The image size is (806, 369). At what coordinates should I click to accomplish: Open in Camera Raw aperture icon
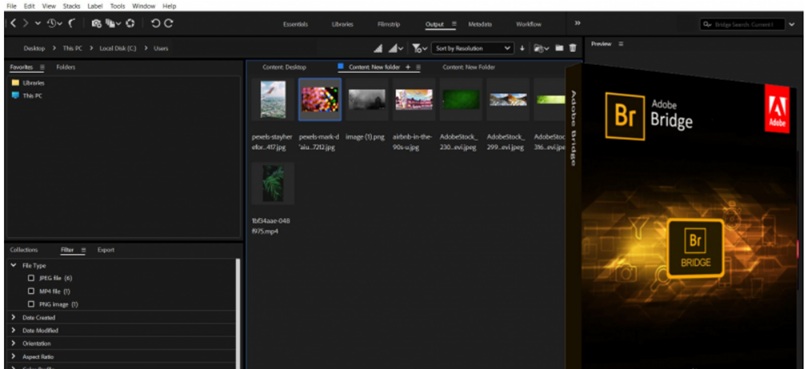point(131,23)
